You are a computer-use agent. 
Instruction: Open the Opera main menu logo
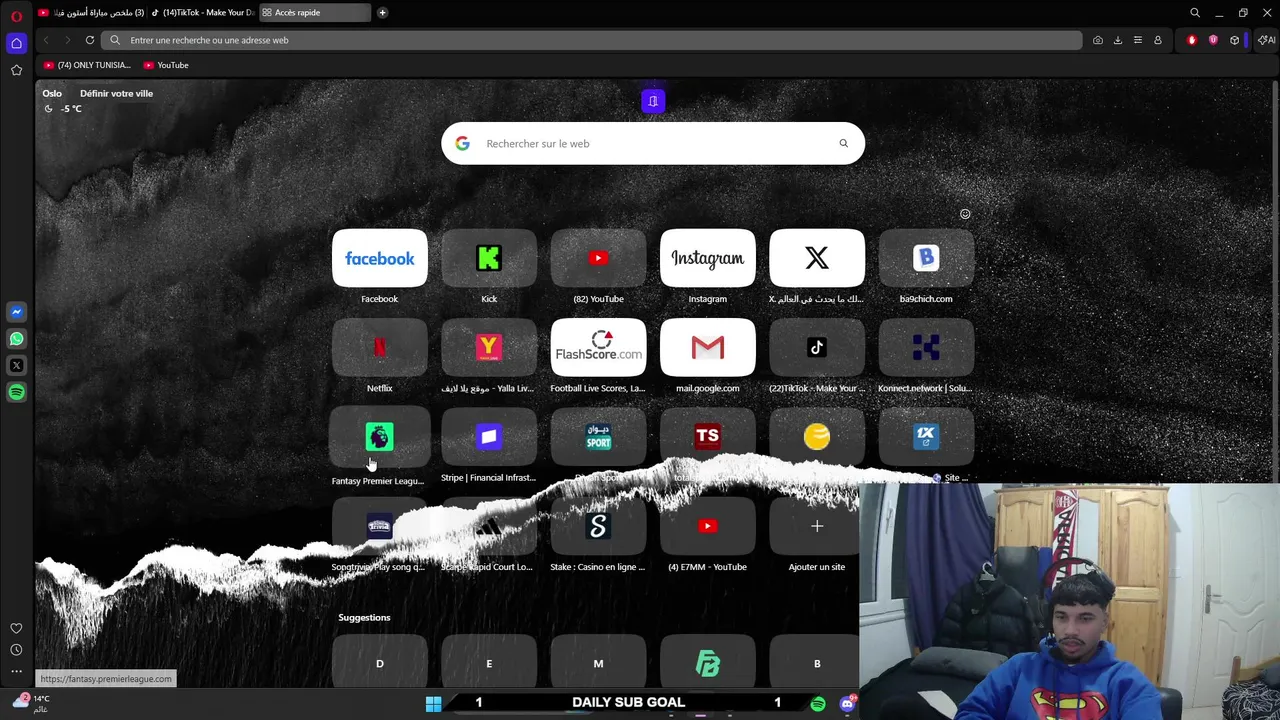(x=16, y=15)
